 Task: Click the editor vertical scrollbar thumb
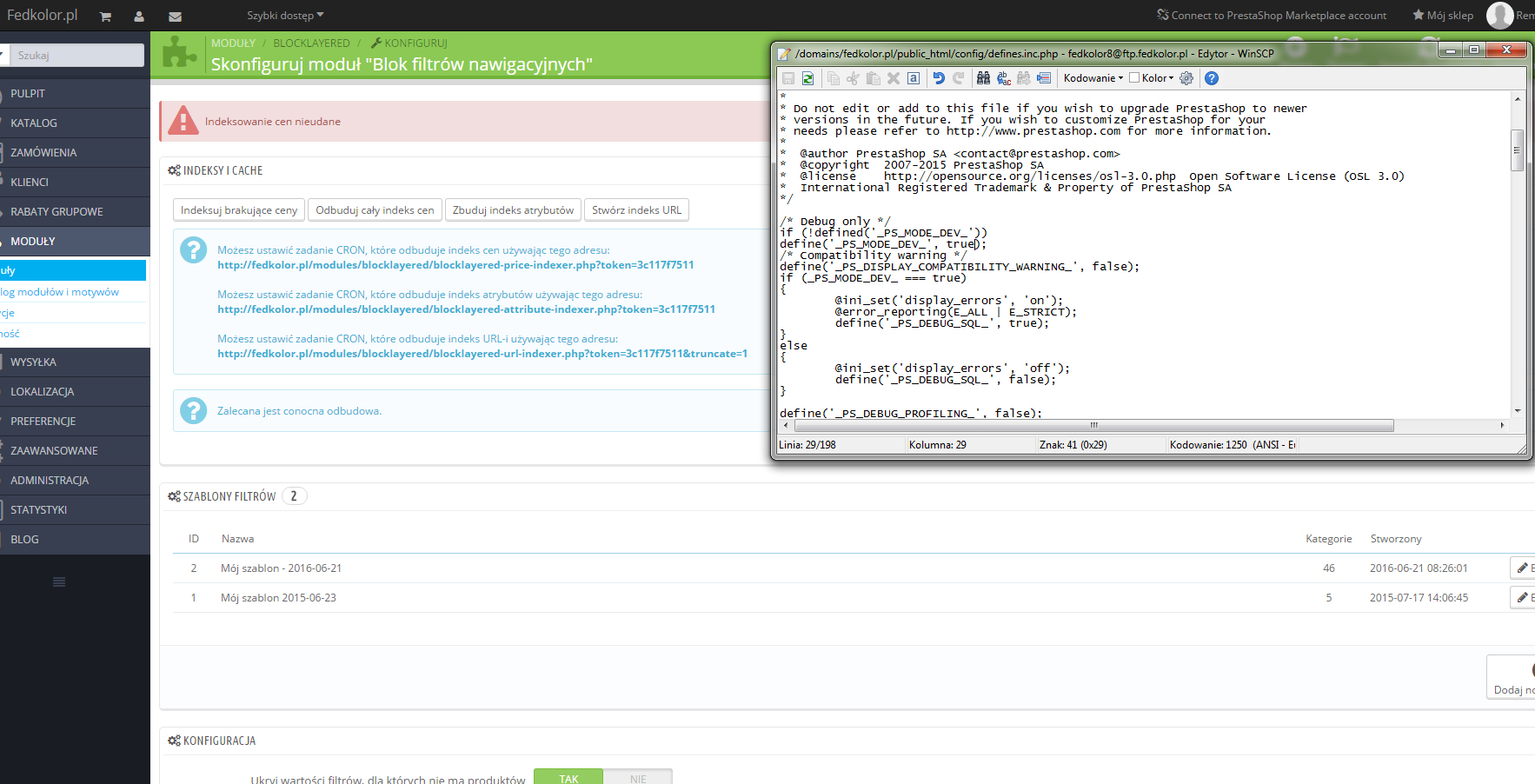[1517, 150]
